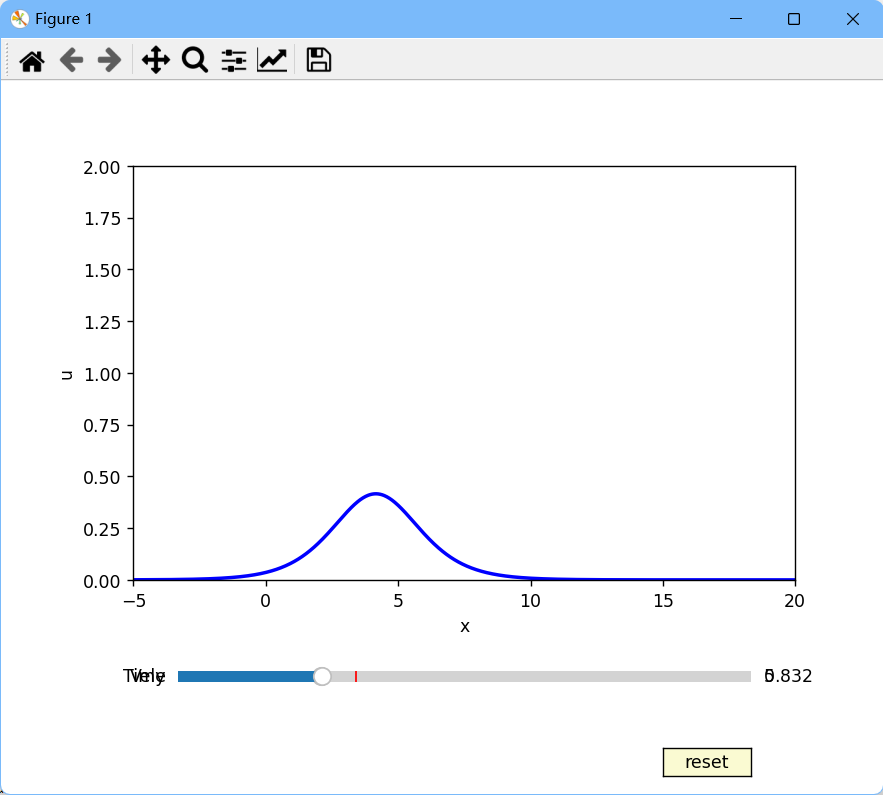Select the Pan axes tool
The width and height of the screenshot is (883, 795).
(x=156, y=61)
